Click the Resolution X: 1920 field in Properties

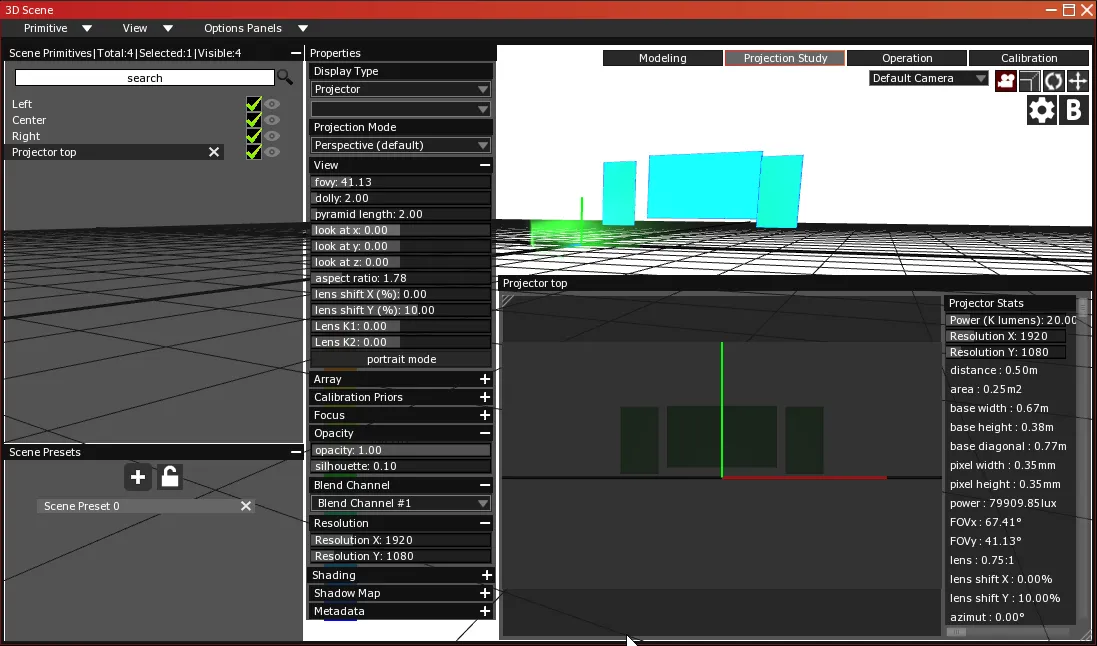(401, 540)
